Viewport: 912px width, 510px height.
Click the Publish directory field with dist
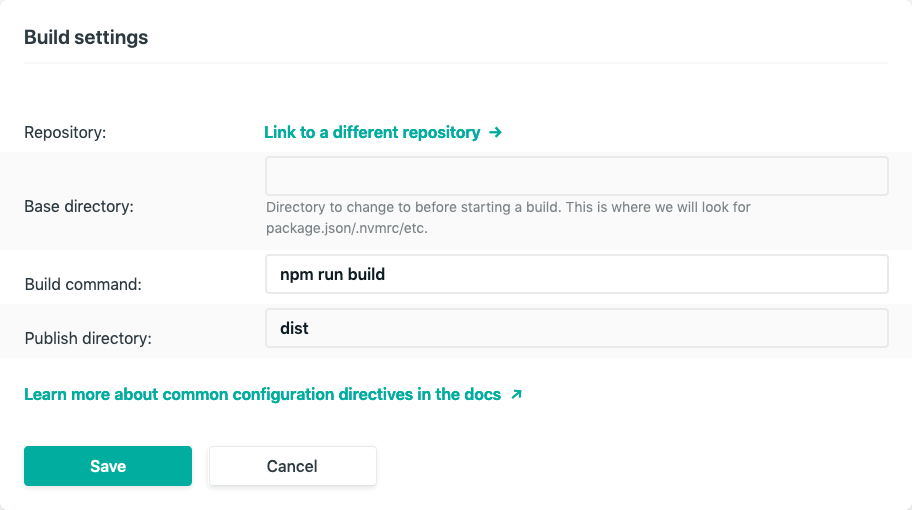click(576, 328)
